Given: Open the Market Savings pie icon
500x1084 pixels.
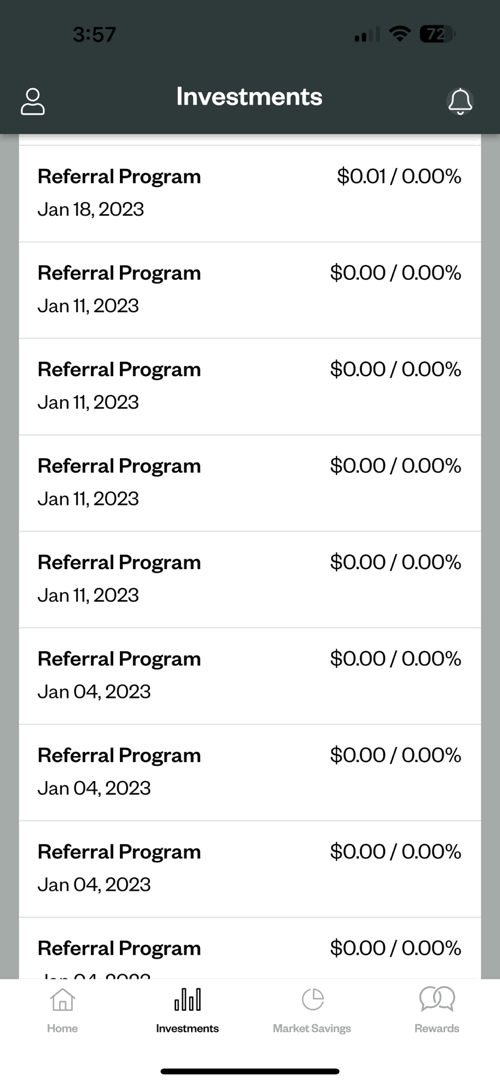Looking at the screenshot, I should (313, 1000).
